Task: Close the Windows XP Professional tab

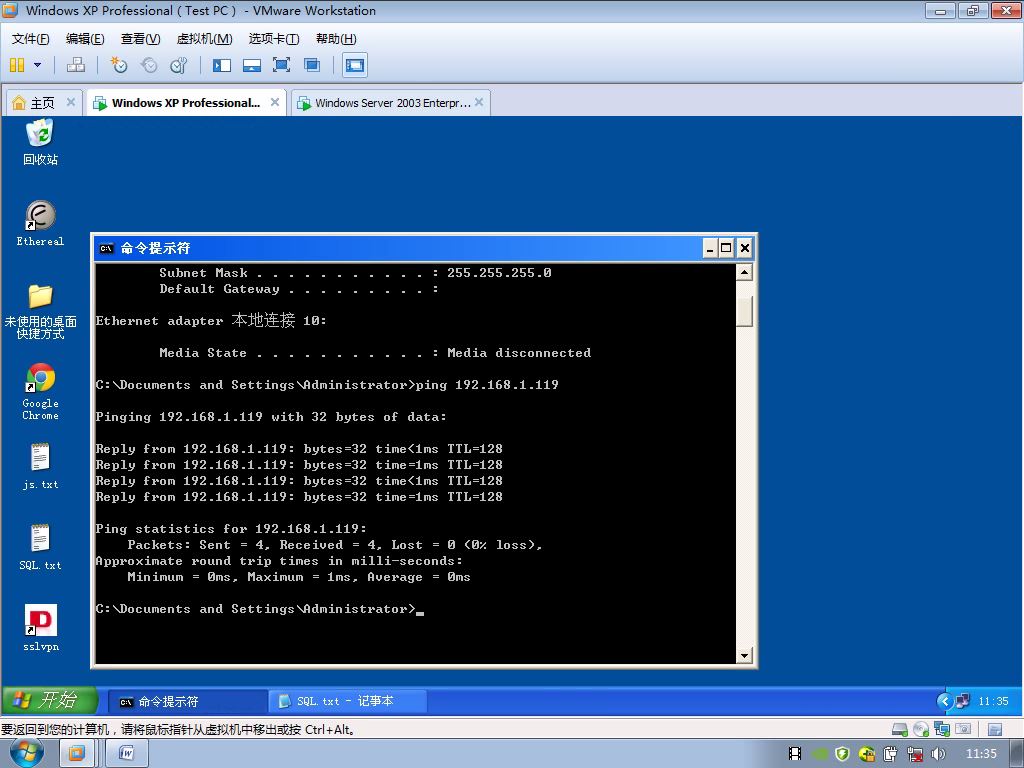Action: coord(275,102)
